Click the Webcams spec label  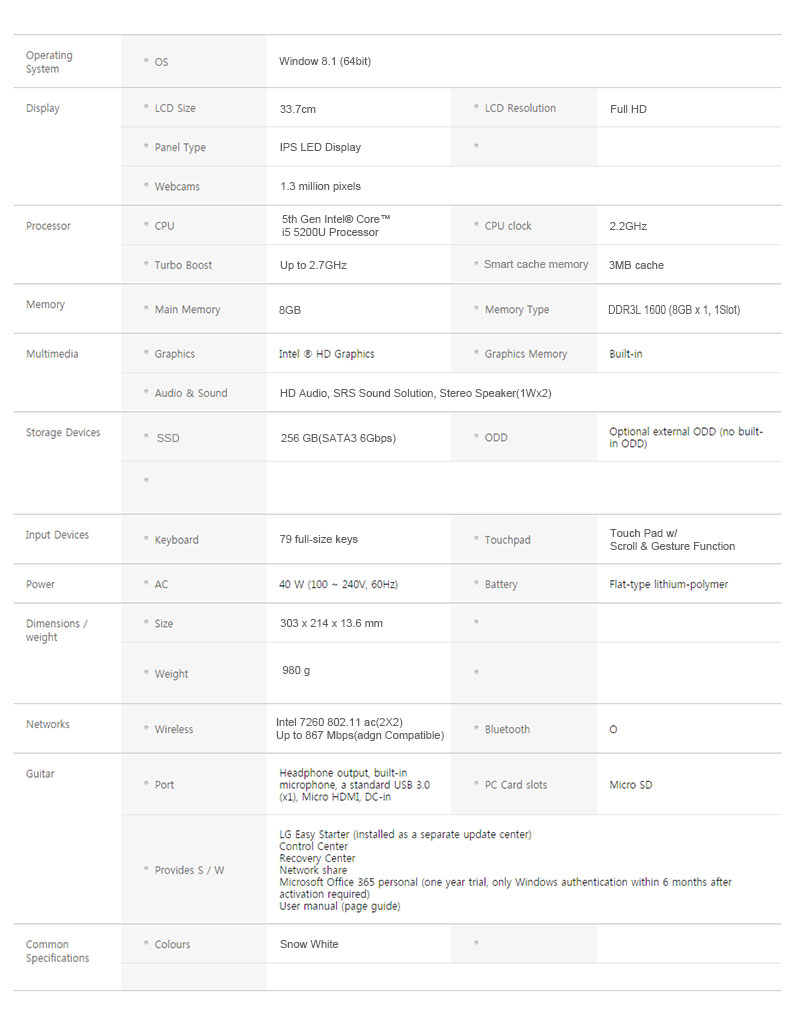[177, 186]
